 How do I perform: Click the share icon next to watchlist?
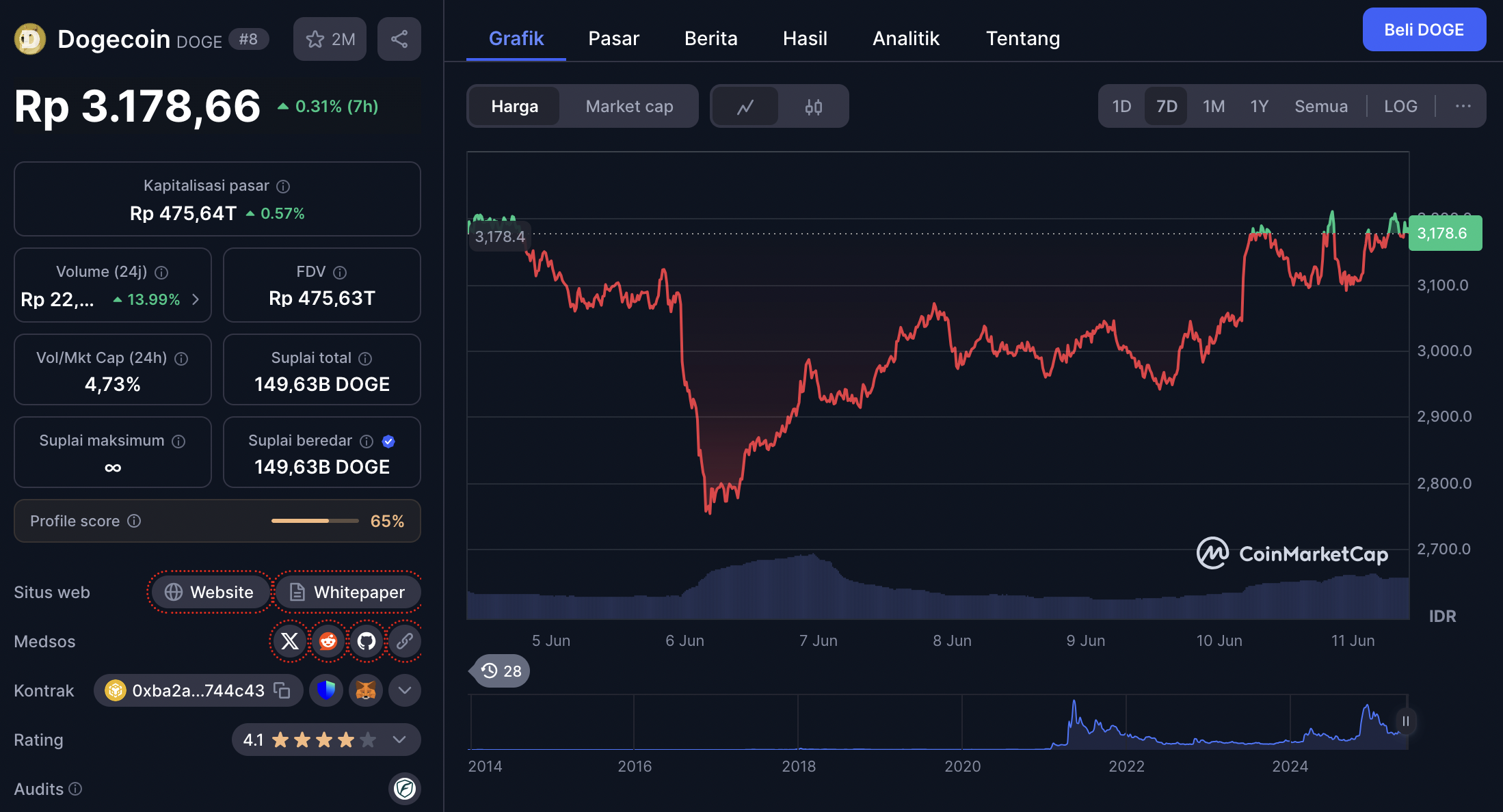click(399, 39)
